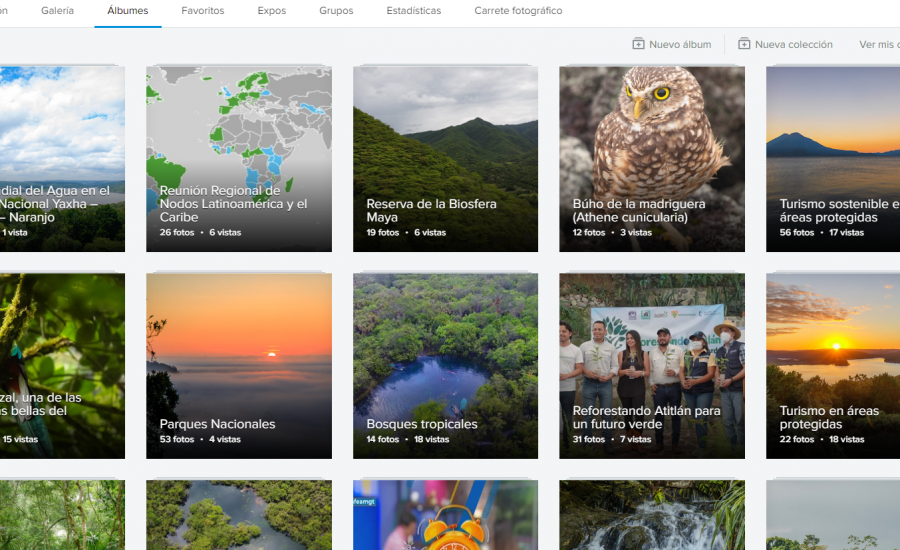
Task: Click '19 fotos • 6 vistas' text
Action: [x=406, y=233]
